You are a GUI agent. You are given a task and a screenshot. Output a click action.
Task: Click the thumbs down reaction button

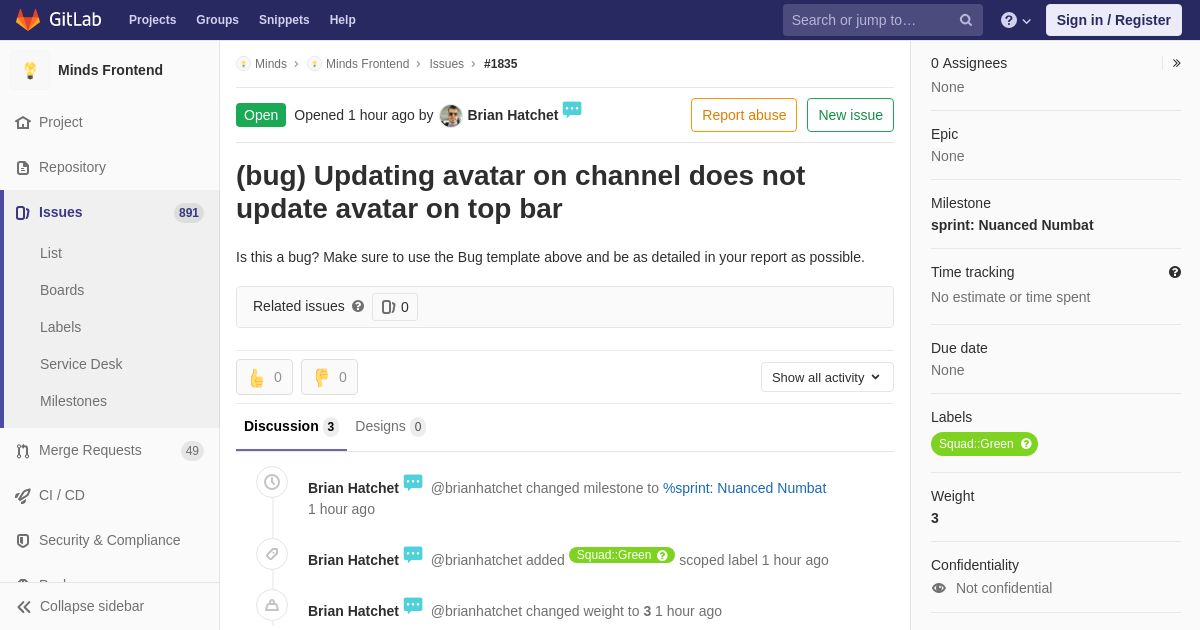click(329, 377)
